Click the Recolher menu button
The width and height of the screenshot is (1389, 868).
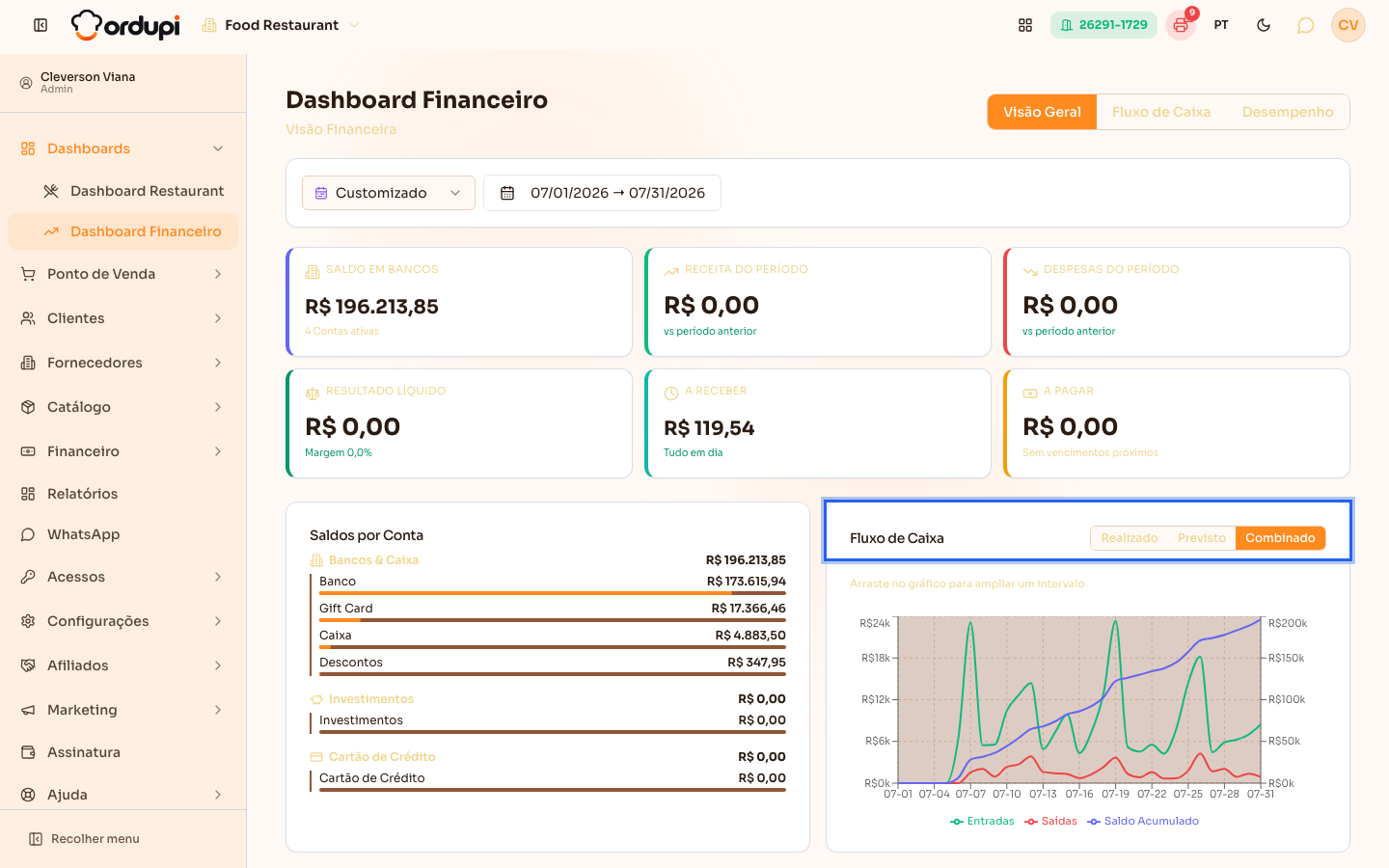(84, 839)
